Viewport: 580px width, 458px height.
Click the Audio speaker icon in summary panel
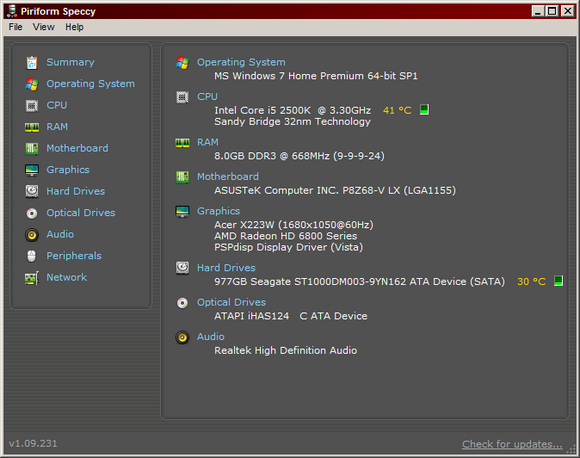click(x=182, y=337)
